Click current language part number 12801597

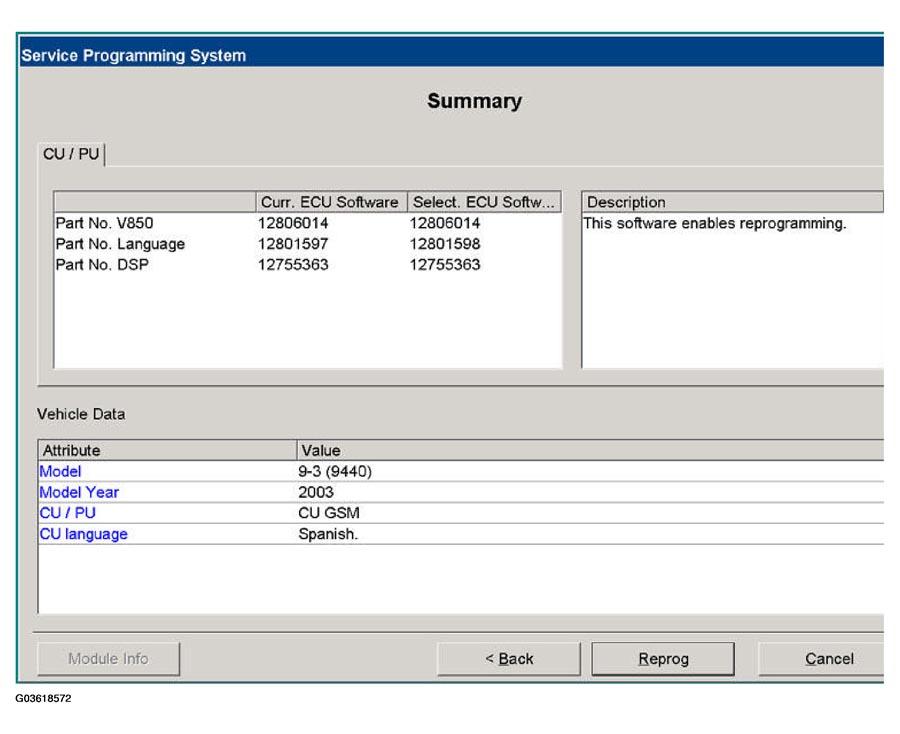(293, 243)
